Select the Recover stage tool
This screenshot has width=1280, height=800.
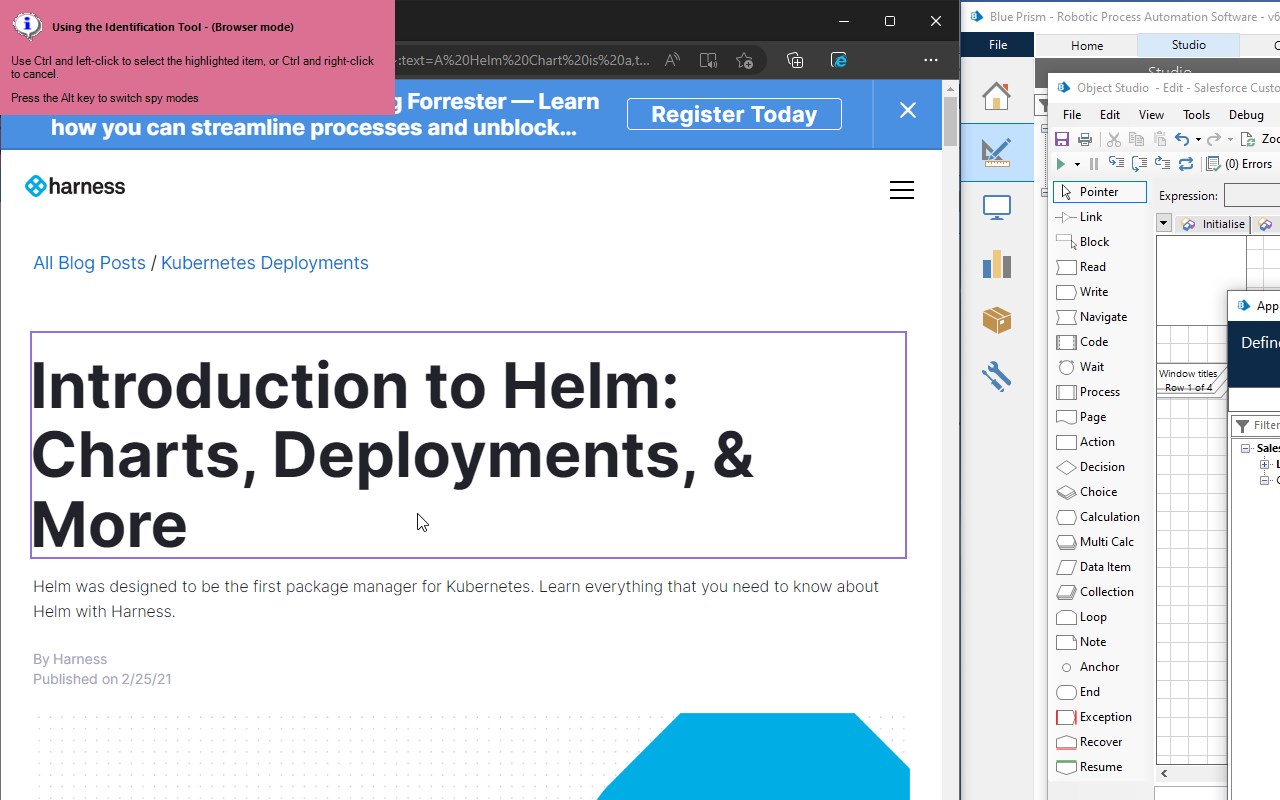1090,742
